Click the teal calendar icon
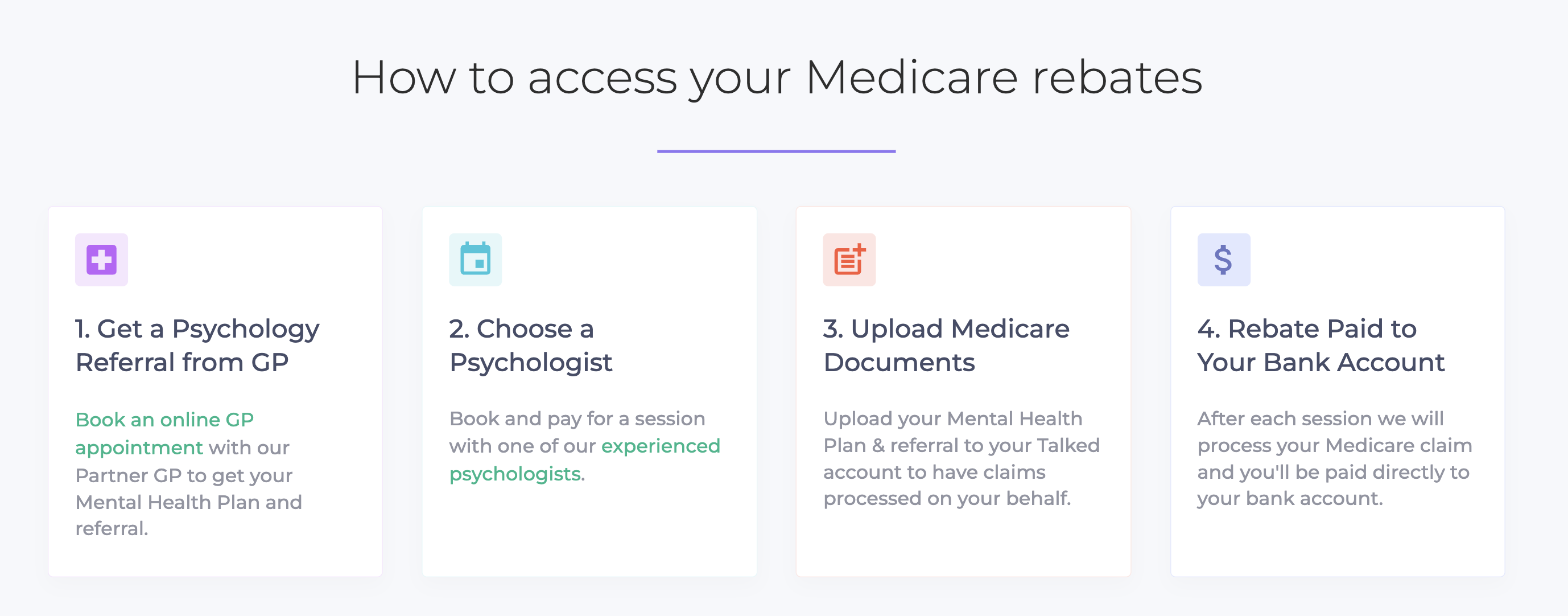 (x=476, y=260)
